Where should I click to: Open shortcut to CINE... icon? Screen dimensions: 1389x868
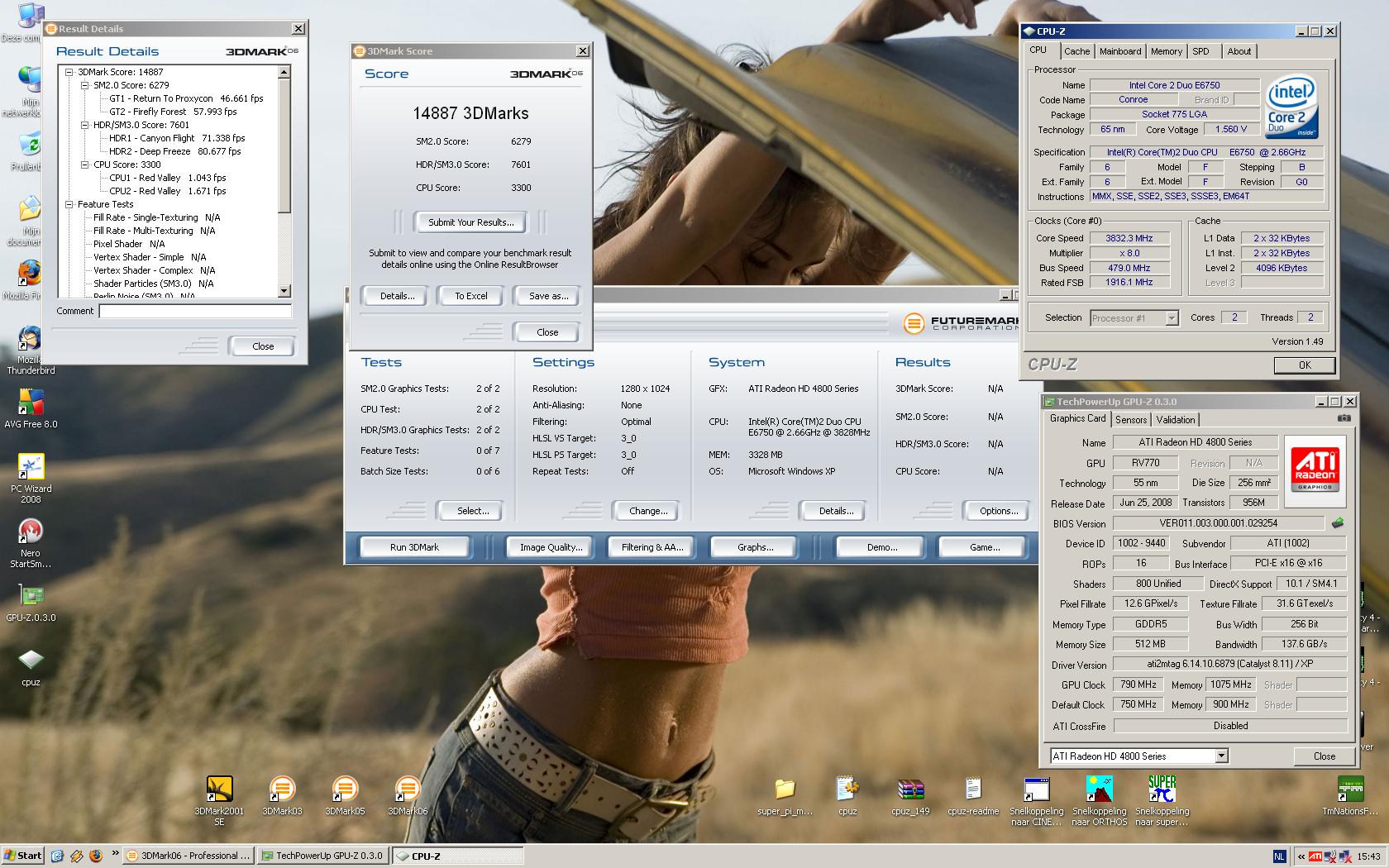click(1036, 790)
